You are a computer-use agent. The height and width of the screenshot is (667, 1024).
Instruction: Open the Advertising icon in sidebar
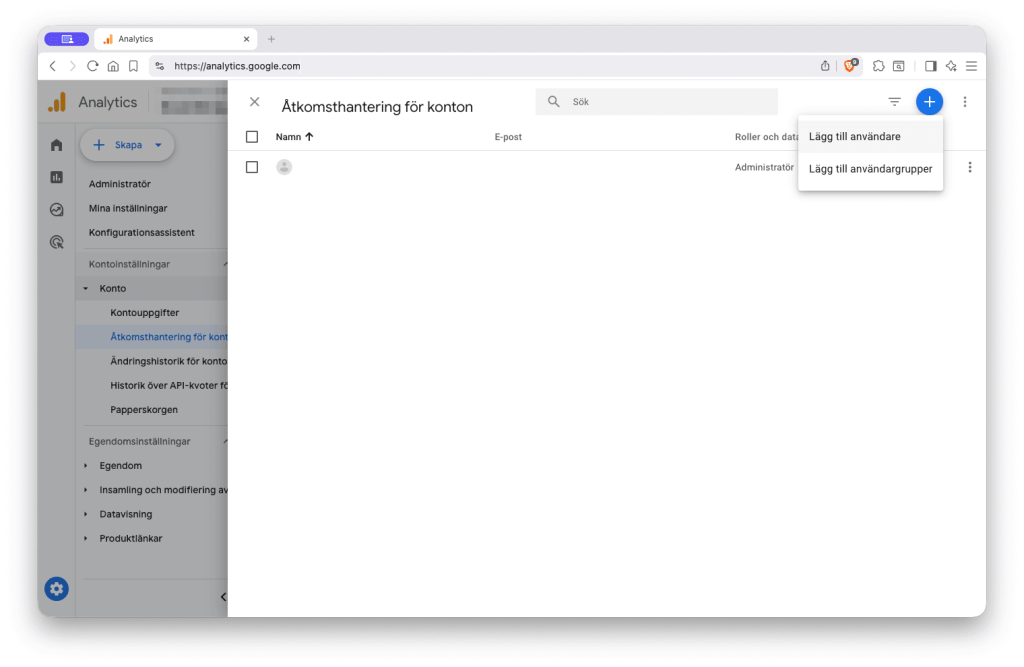point(57,242)
